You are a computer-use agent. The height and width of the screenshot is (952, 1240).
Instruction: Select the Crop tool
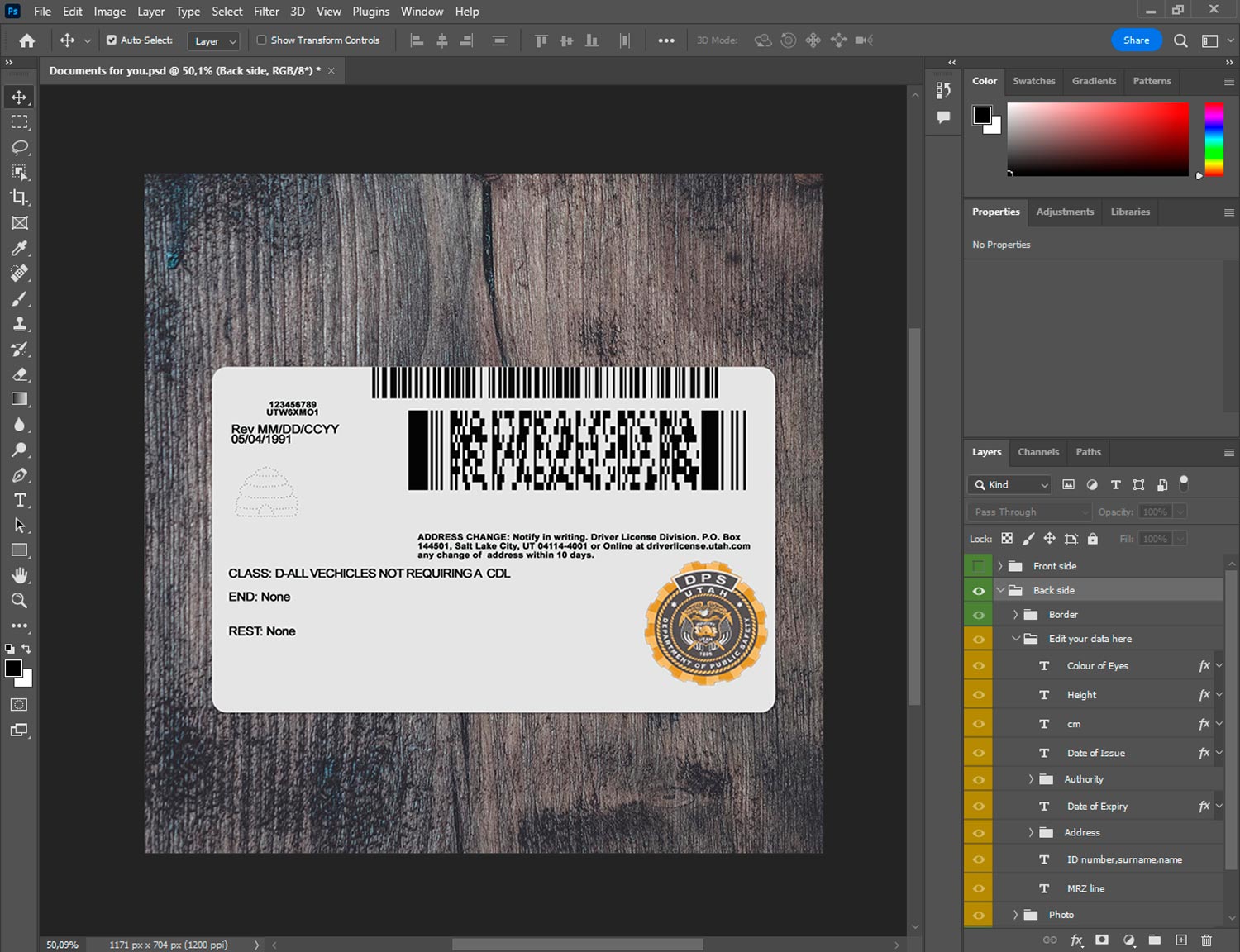(19, 198)
